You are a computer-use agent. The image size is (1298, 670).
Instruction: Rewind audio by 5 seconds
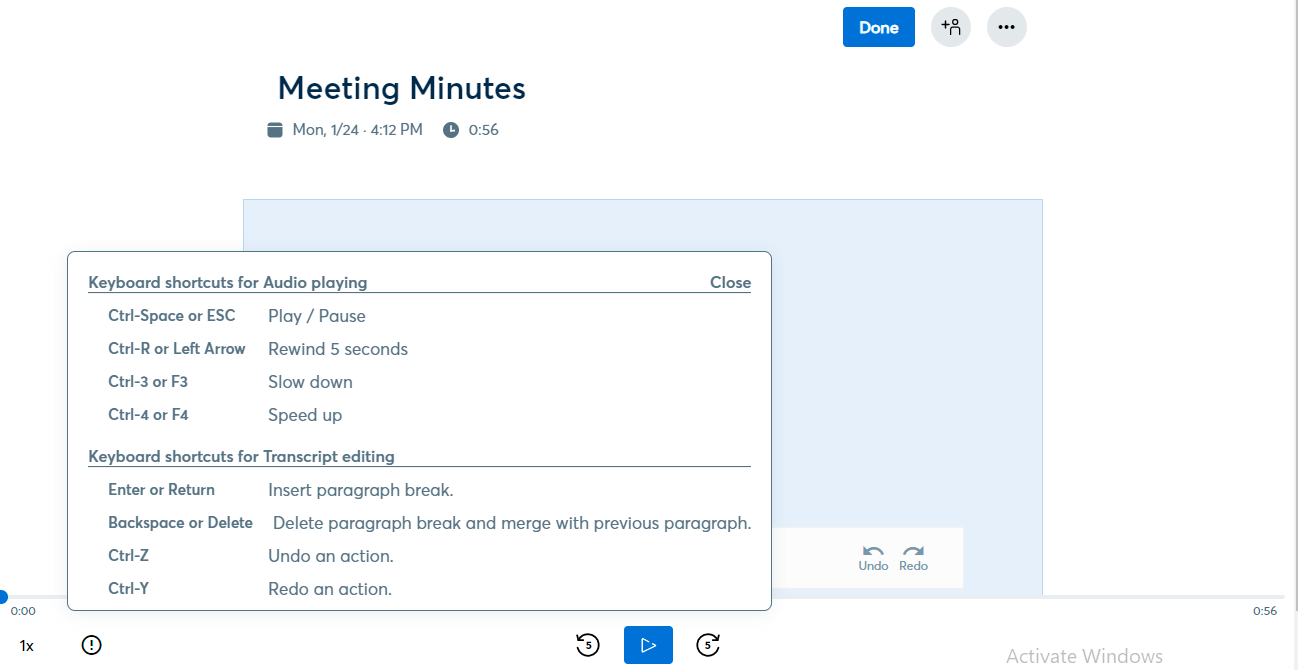pyautogui.click(x=588, y=645)
